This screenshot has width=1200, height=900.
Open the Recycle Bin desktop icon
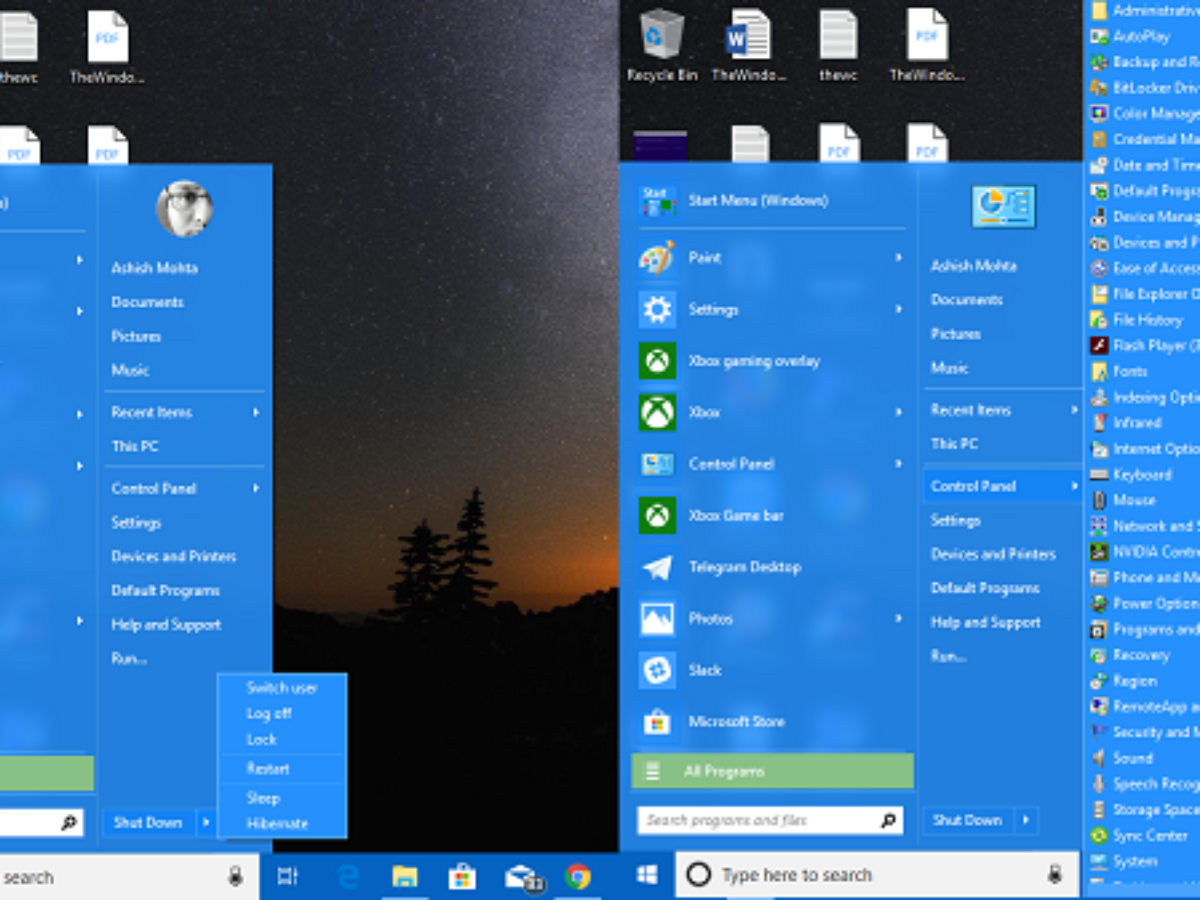click(662, 46)
